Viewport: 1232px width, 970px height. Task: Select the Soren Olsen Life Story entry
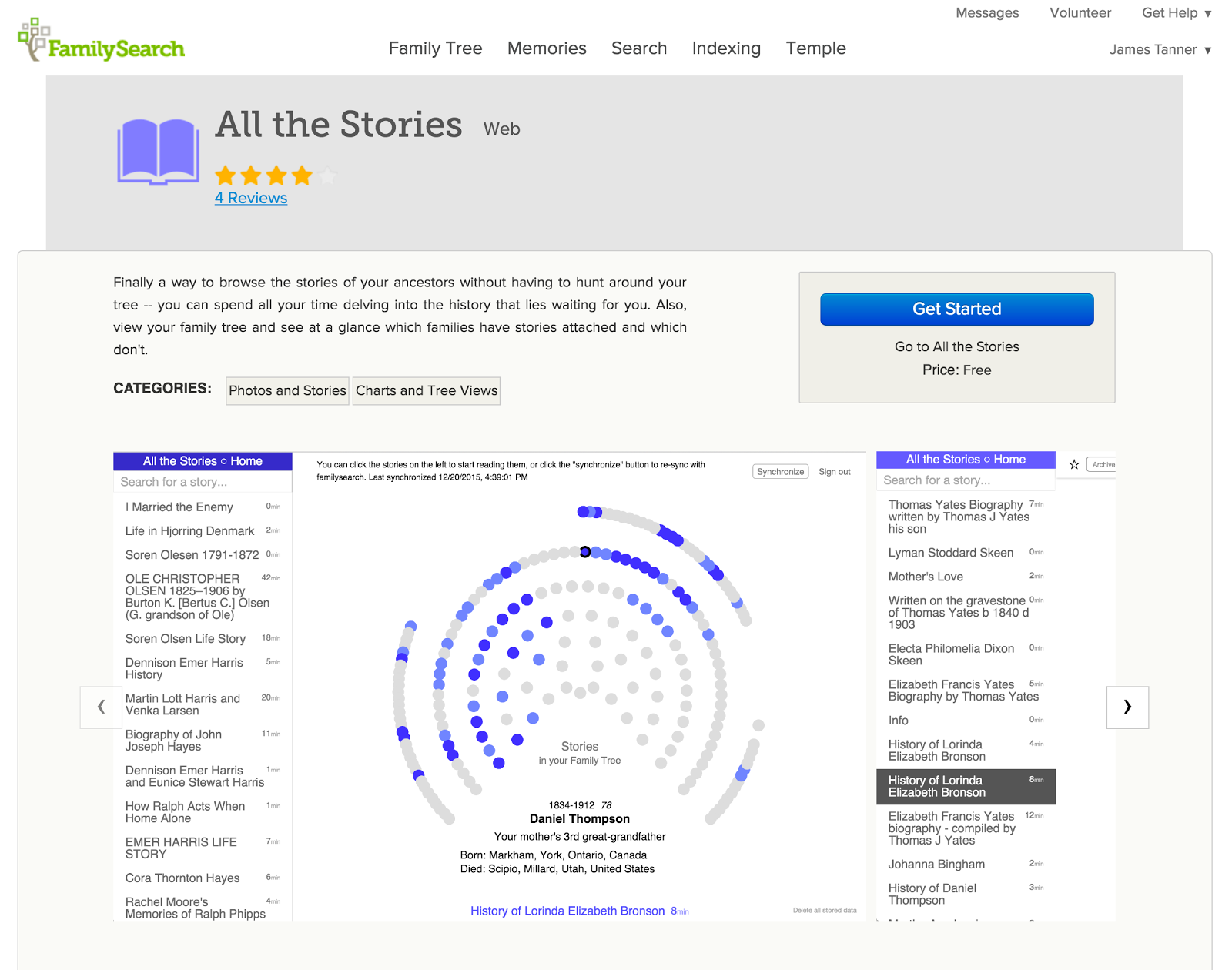(x=186, y=639)
